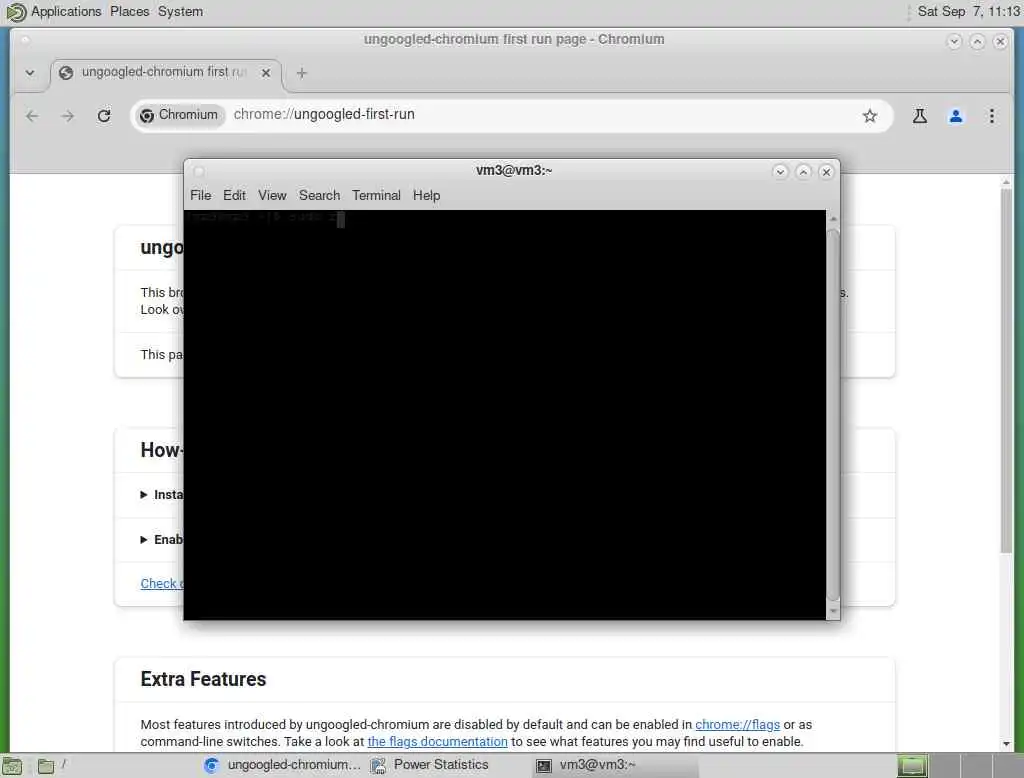Image resolution: width=1024 pixels, height=778 pixels.
Task: Open the Chromium profile avatar menu
Action: tap(955, 116)
